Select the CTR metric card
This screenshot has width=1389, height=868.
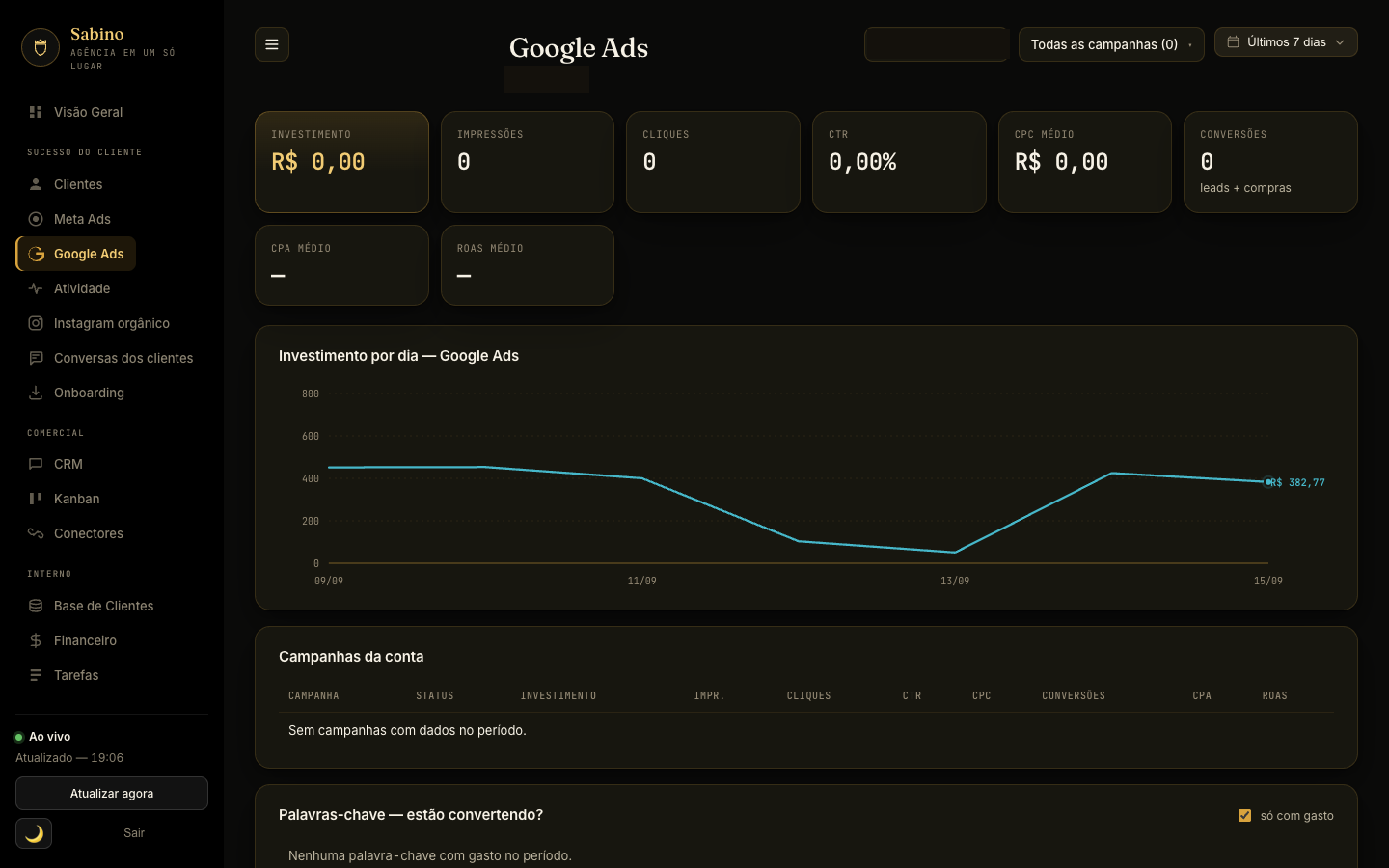tap(899, 162)
